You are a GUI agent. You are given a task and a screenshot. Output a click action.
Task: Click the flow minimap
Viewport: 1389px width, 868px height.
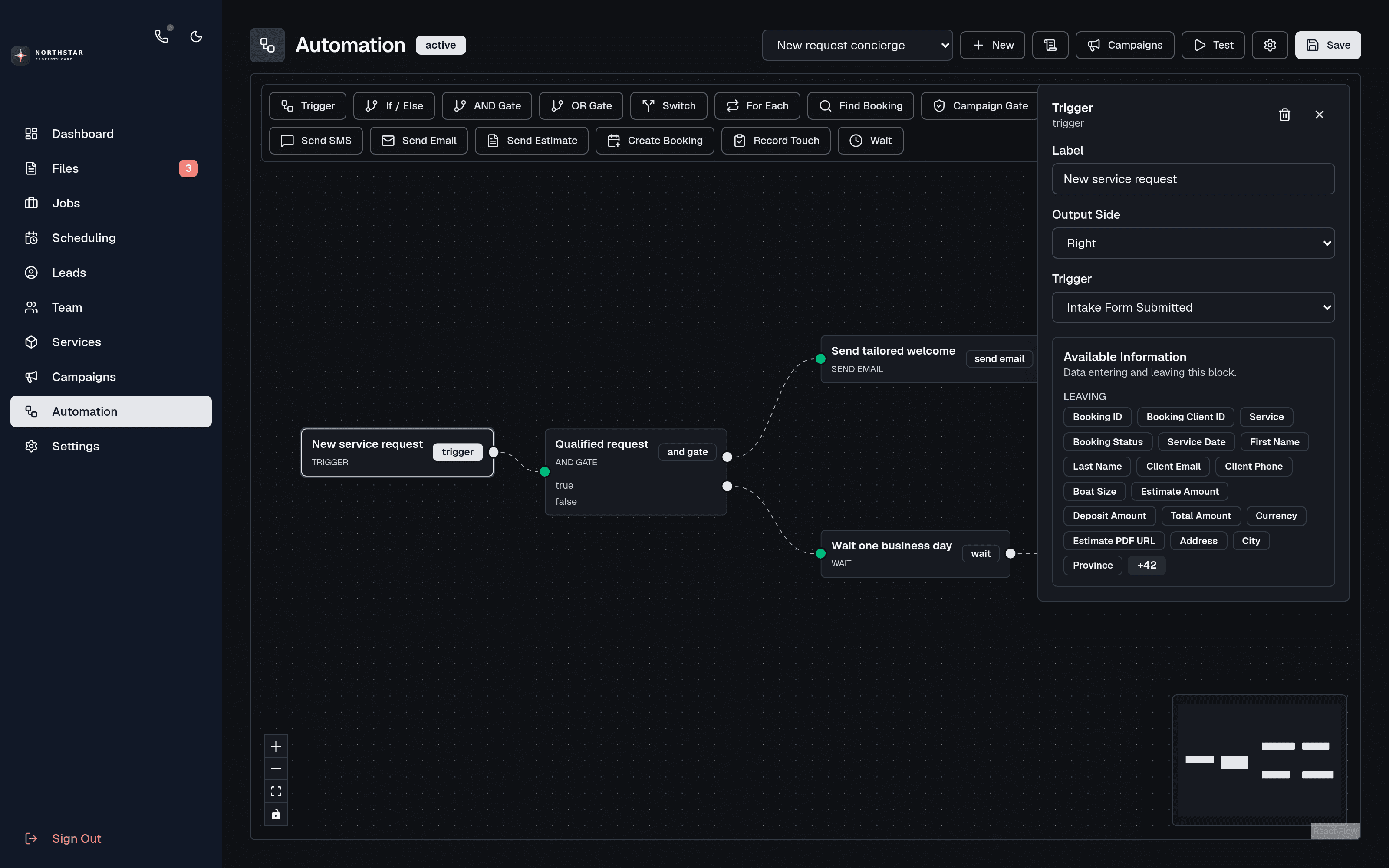tap(1259, 760)
